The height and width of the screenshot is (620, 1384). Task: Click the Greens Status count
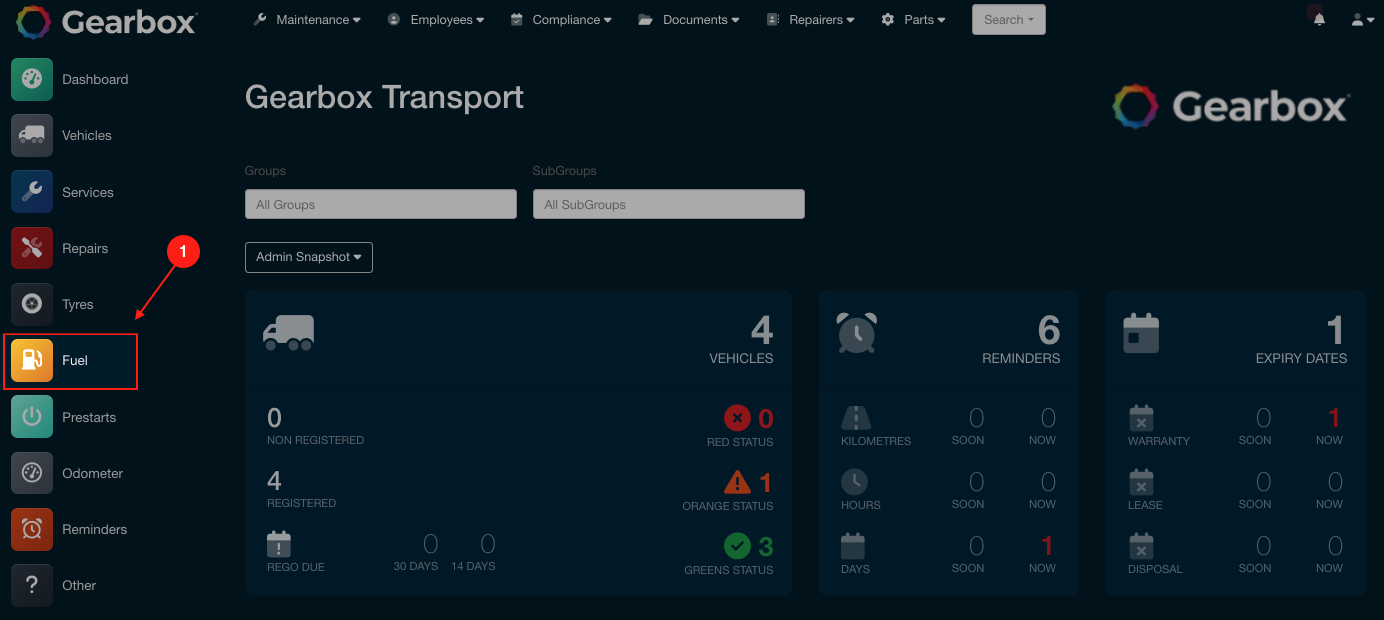tap(766, 547)
